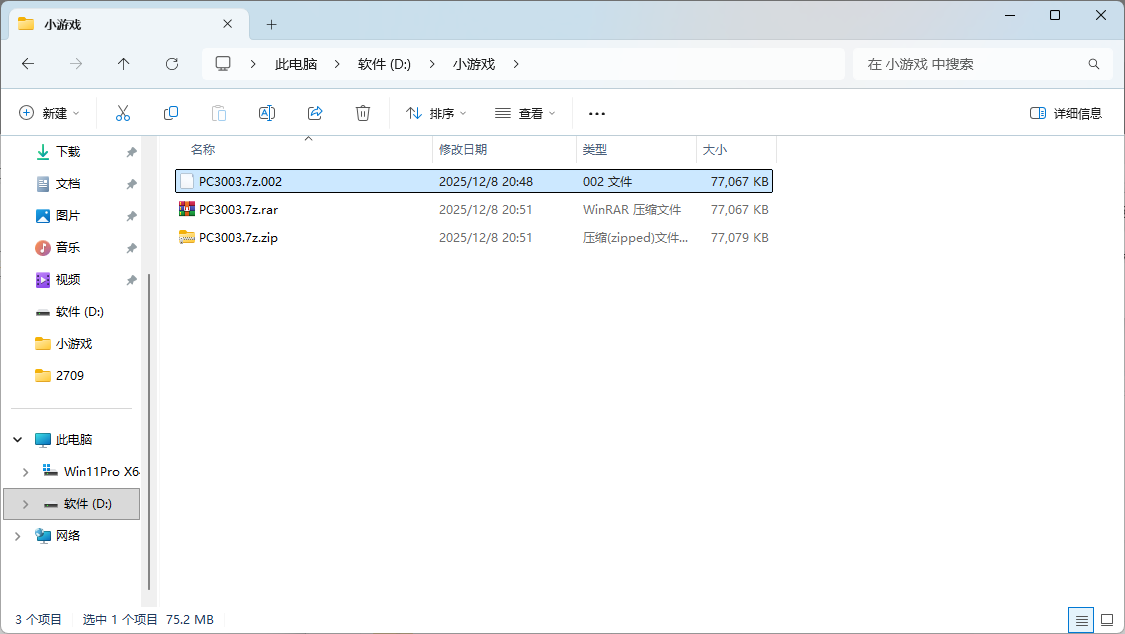The width and height of the screenshot is (1125, 634).
Task: Open the 排序 sort dropdown
Action: tap(436, 113)
